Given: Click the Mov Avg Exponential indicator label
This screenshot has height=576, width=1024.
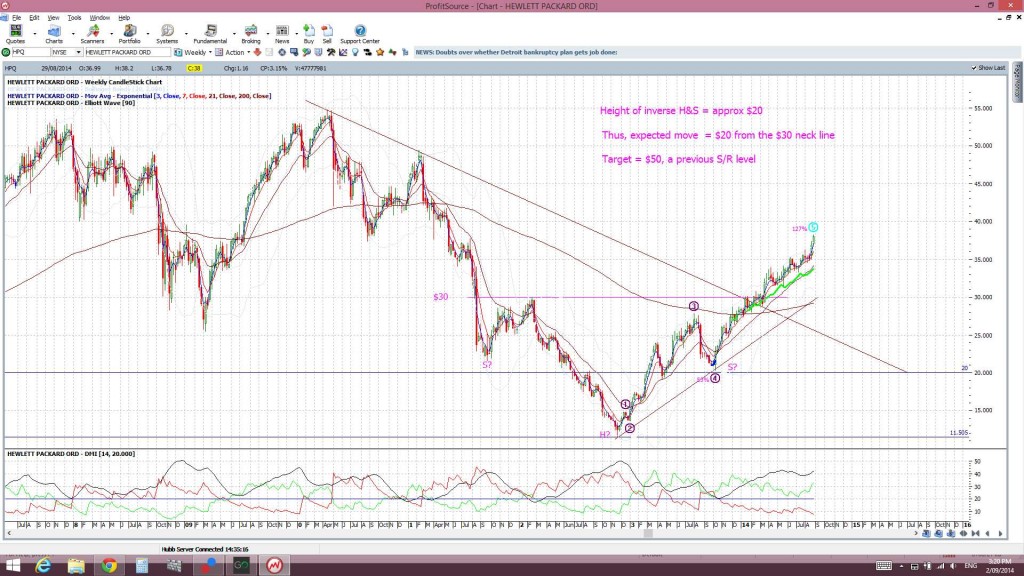Looking at the screenshot, I should (x=139, y=95).
